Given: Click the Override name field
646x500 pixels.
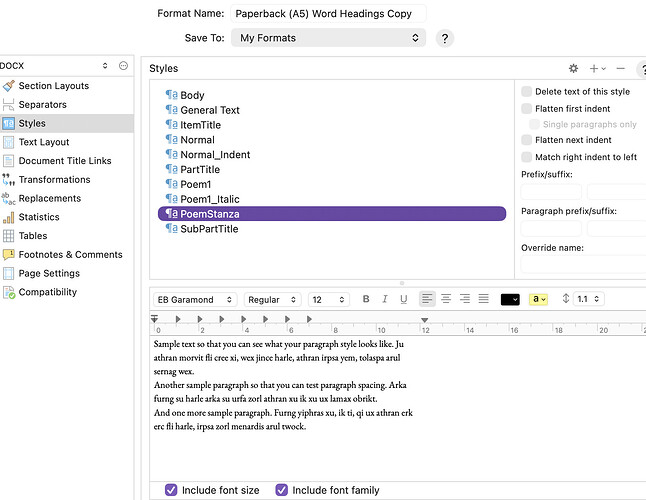Looking at the screenshot, I should 583,264.
